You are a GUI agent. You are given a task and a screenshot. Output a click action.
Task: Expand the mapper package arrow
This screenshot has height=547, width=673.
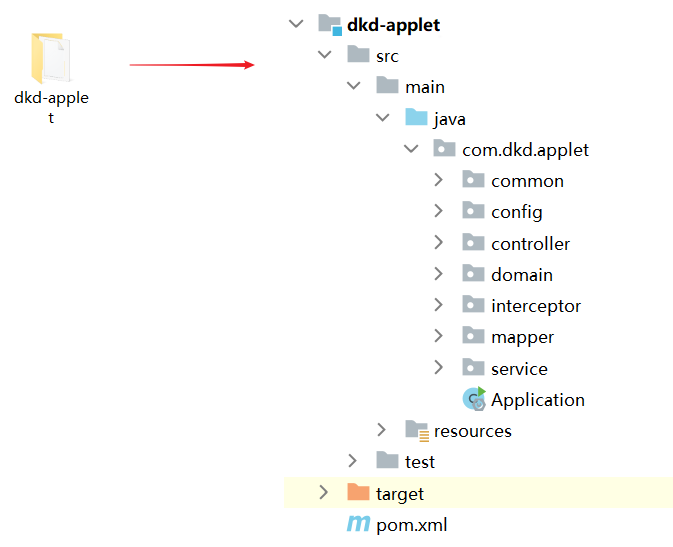point(439,337)
